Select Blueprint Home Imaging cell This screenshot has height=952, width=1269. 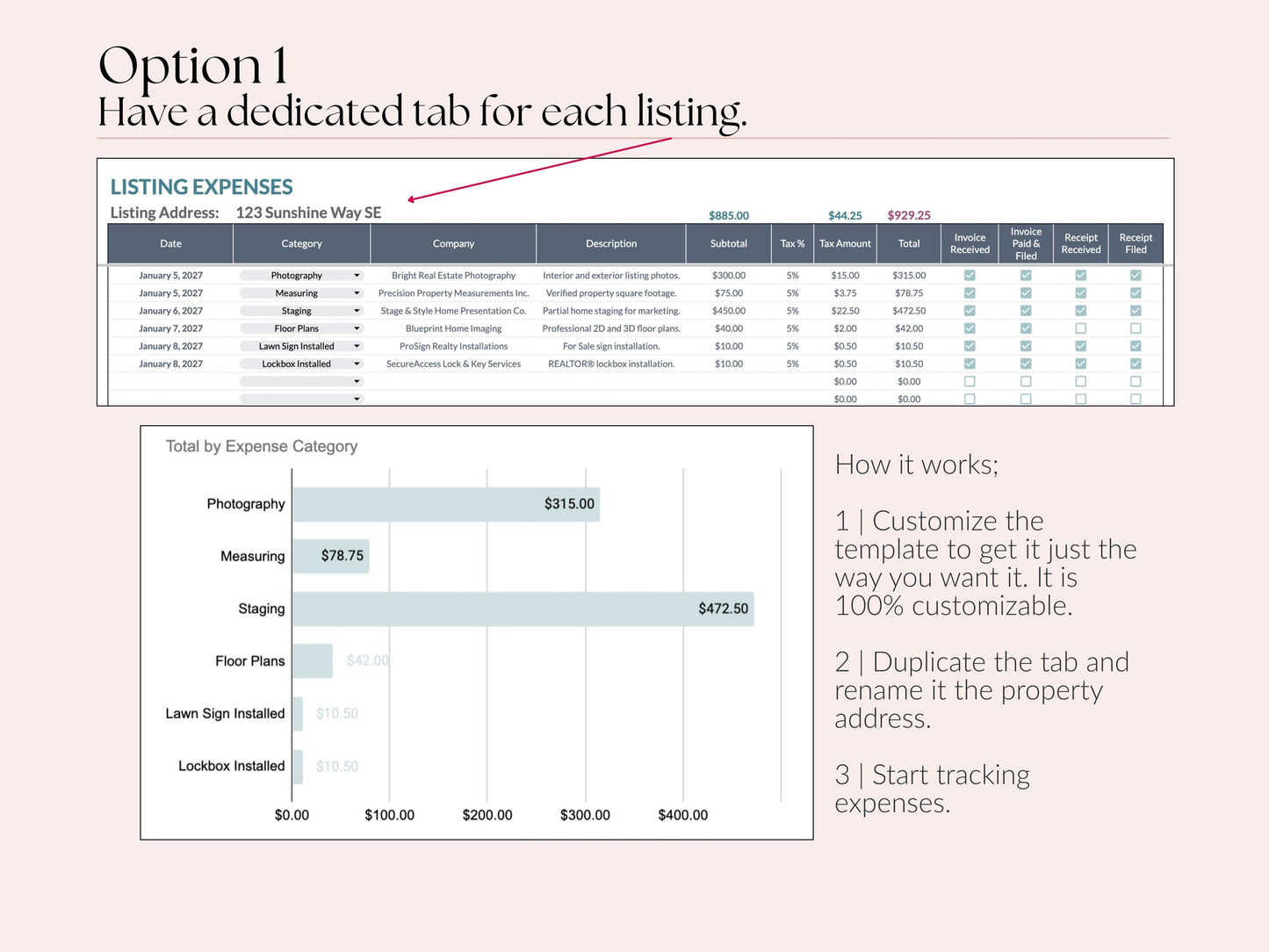click(453, 328)
